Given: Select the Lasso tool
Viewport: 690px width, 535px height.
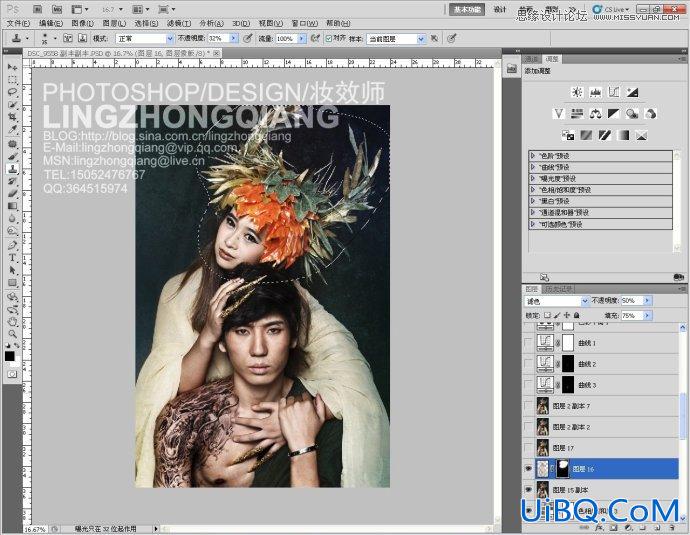Looking at the screenshot, I should (x=12, y=92).
